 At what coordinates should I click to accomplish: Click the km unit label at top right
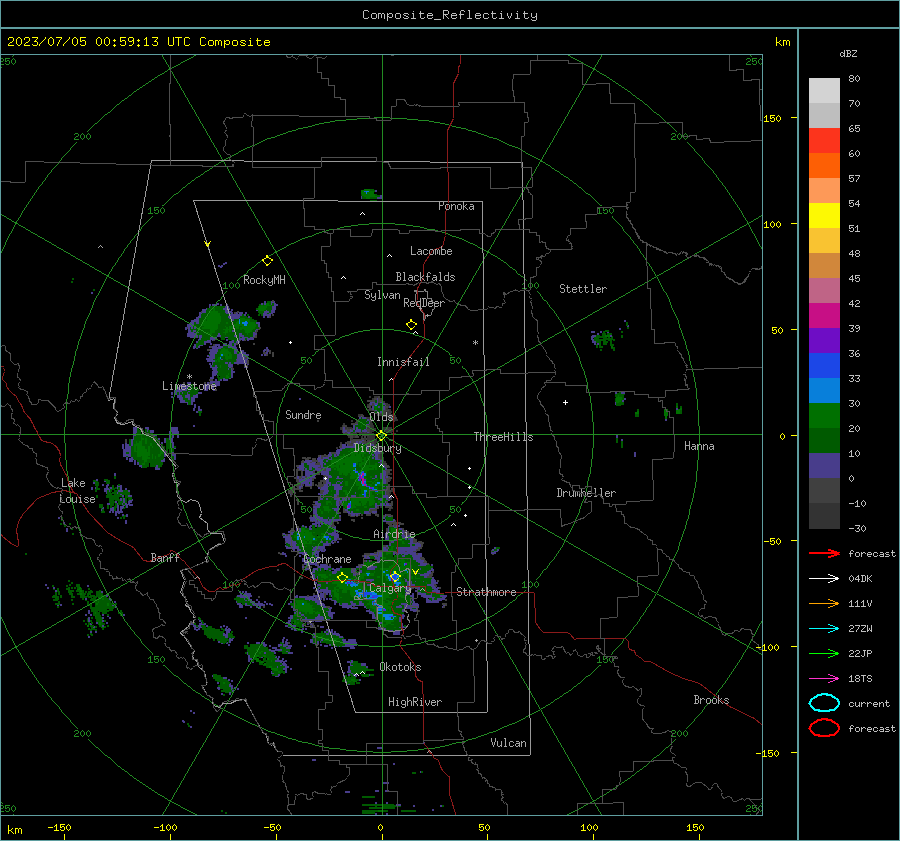coord(782,42)
